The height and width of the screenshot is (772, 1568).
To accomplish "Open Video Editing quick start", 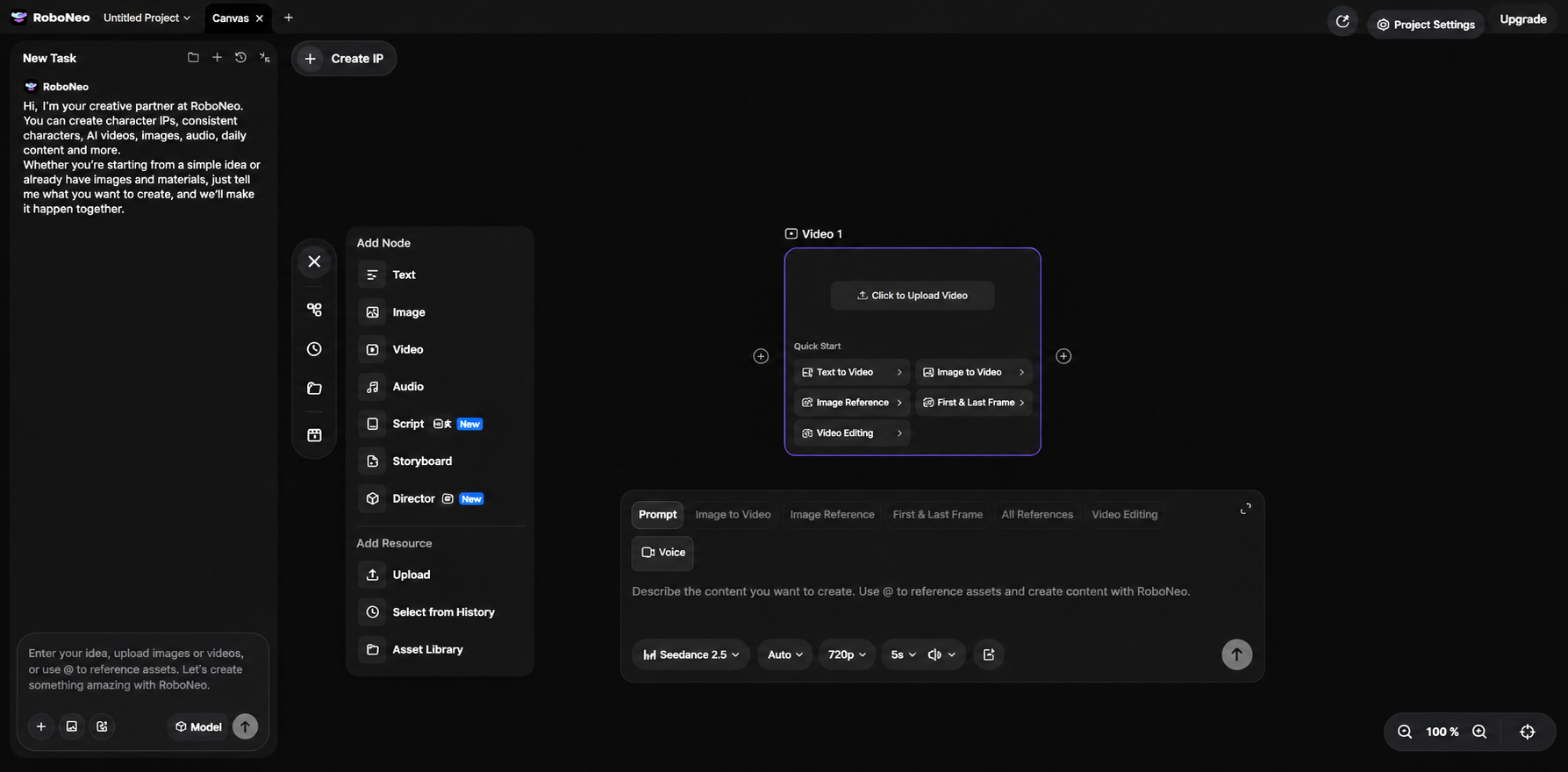I will (851, 433).
